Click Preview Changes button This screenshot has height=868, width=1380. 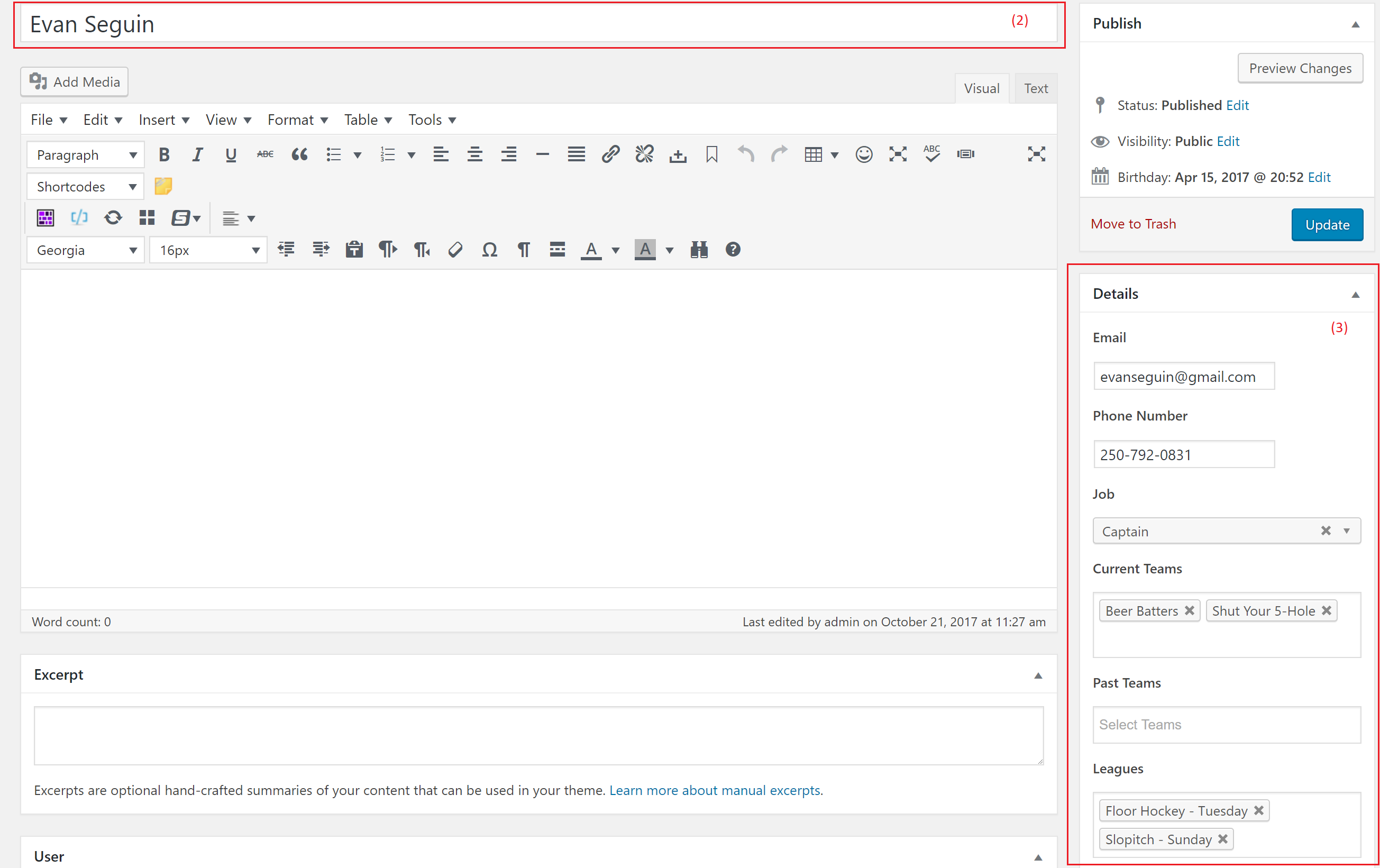(x=1300, y=68)
